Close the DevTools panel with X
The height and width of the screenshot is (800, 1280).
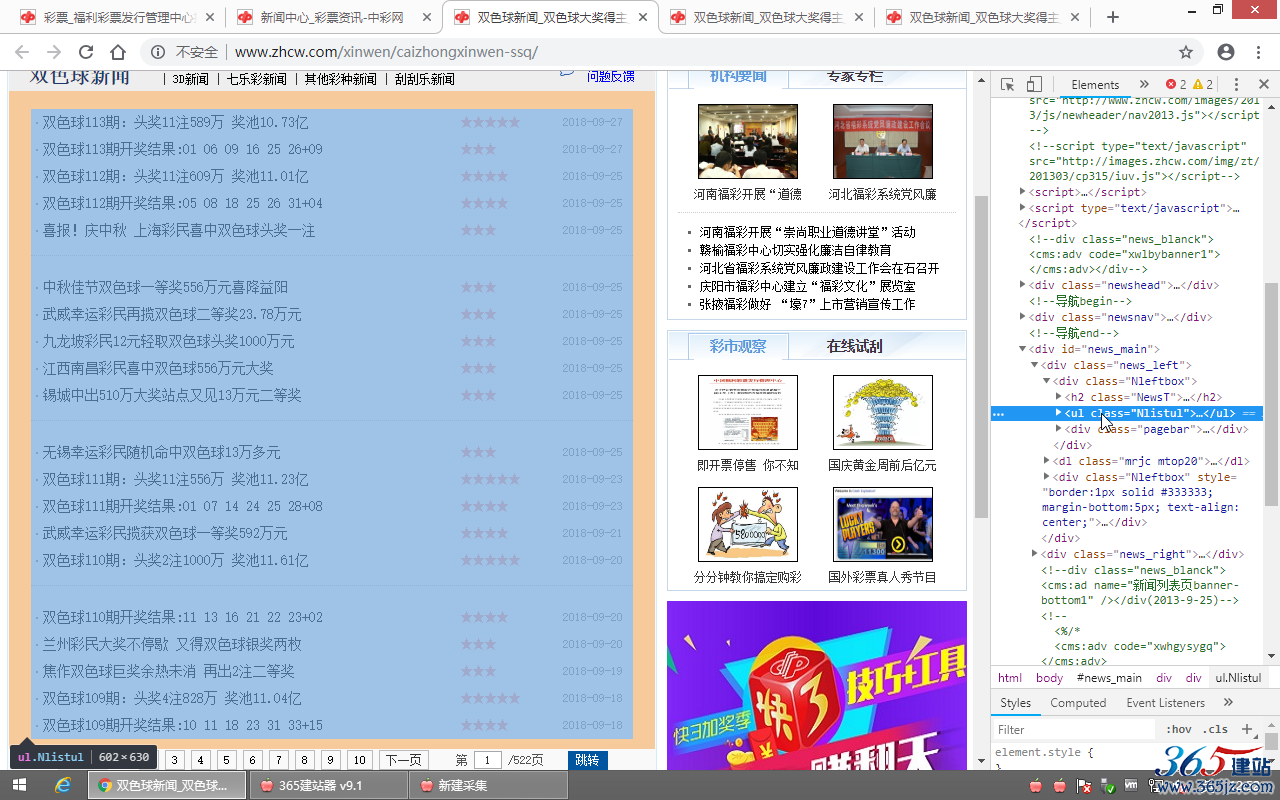[x=1263, y=85]
